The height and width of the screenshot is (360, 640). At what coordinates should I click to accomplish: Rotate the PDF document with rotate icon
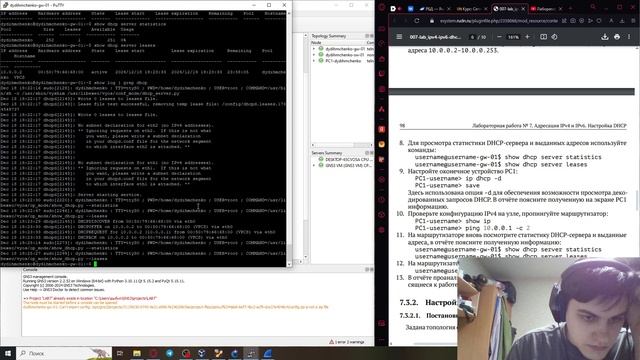[554, 37]
